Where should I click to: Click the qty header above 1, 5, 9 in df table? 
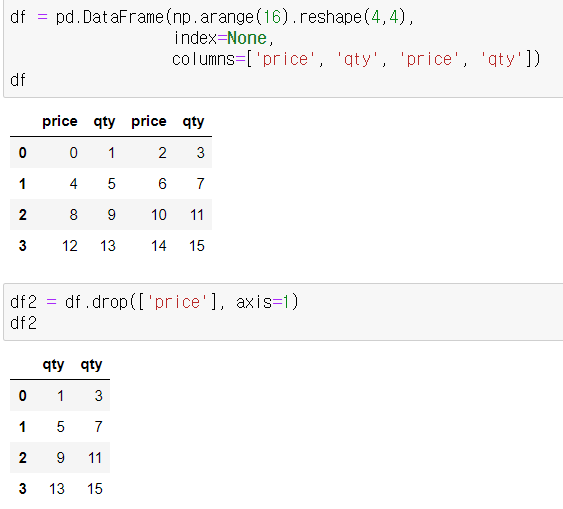(x=104, y=122)
